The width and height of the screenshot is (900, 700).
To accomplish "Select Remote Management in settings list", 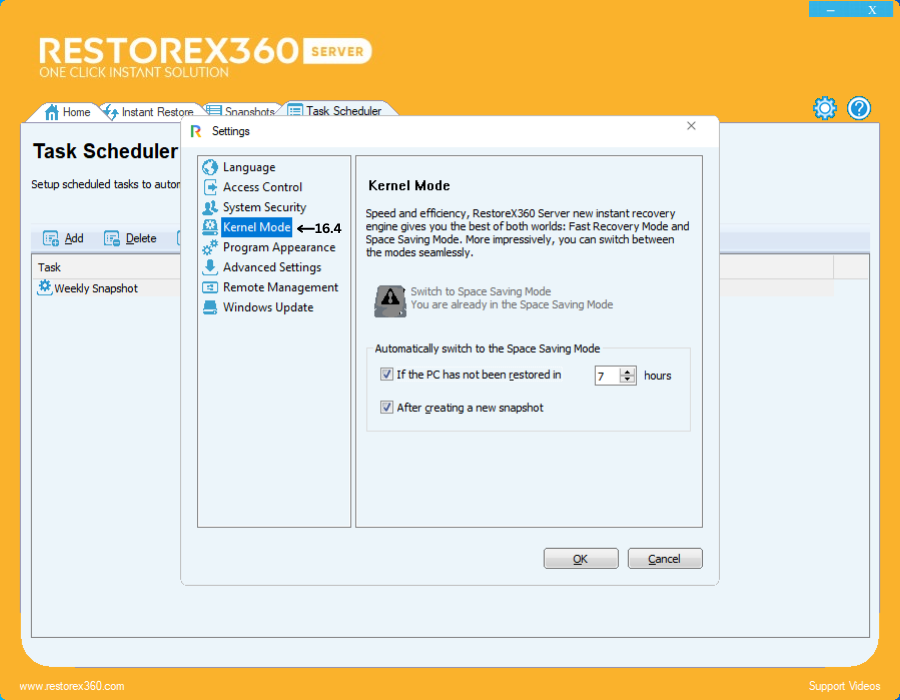I will click(280, 287).
